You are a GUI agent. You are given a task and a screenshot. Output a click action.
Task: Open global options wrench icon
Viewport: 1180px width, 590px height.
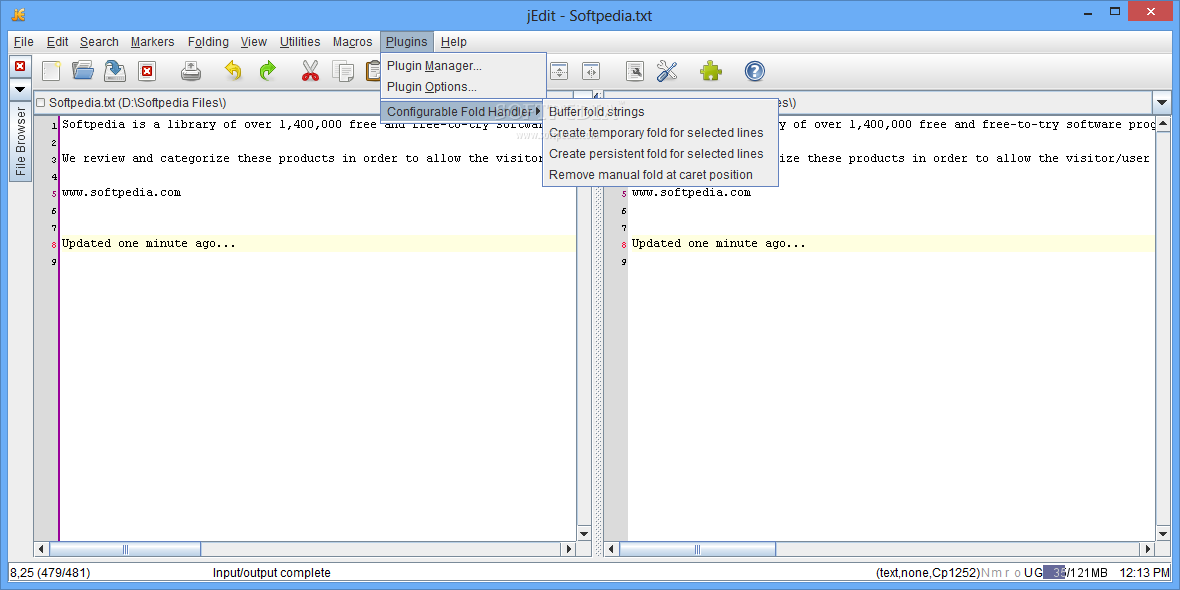pos(668,71)
